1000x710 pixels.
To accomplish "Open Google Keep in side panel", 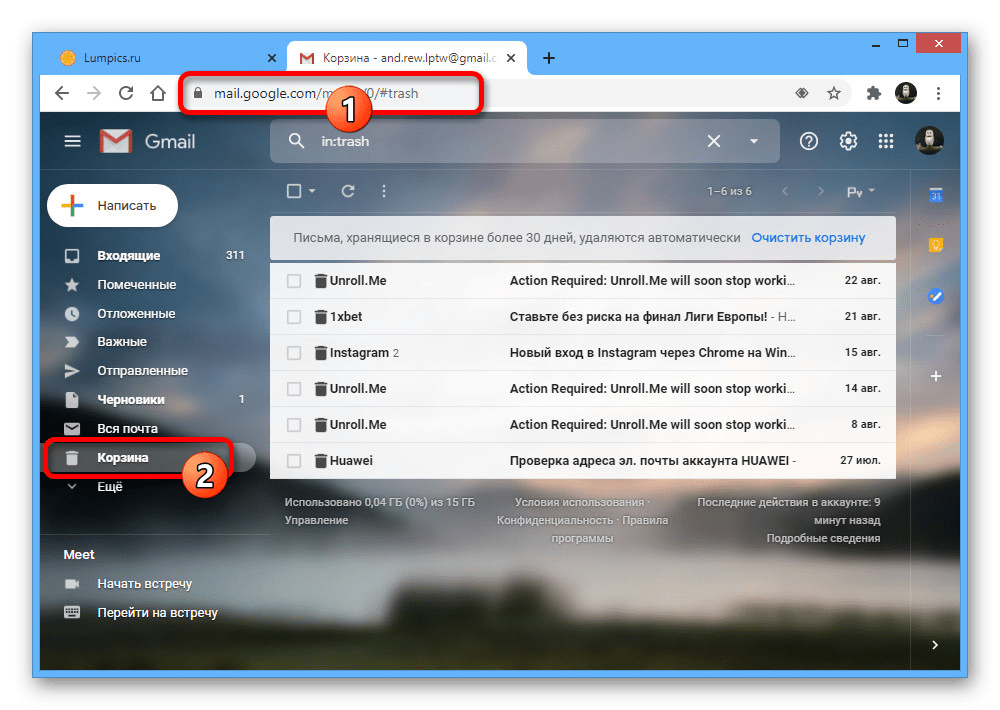I will pos(936,245).
